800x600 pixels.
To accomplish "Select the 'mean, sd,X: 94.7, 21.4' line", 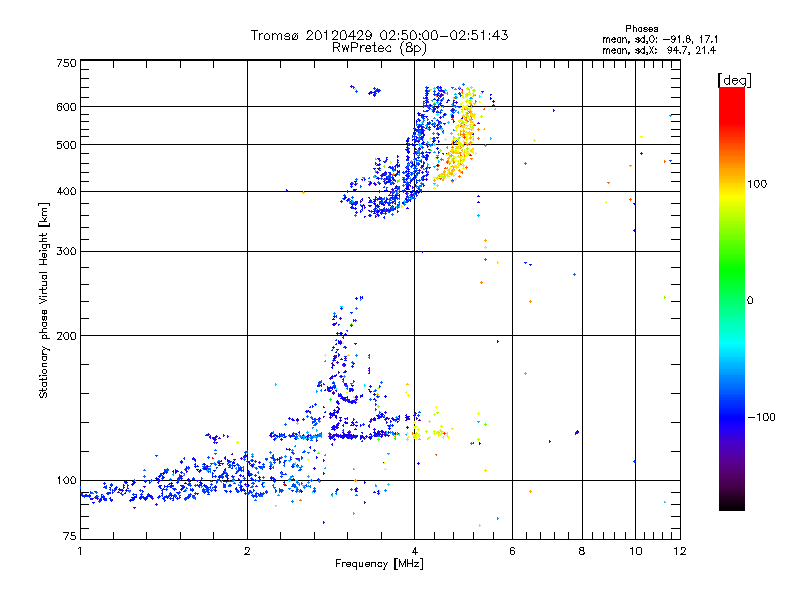I will [659, 50].
